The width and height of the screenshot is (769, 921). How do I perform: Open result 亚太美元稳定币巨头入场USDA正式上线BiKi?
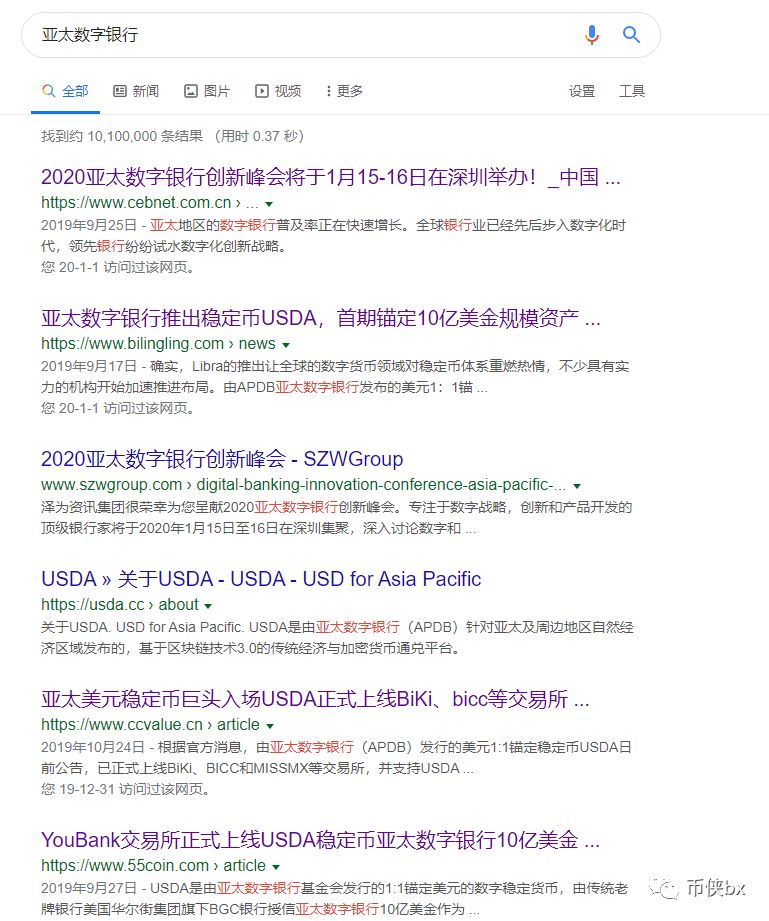pyautogui.click(x=315, y=699)
